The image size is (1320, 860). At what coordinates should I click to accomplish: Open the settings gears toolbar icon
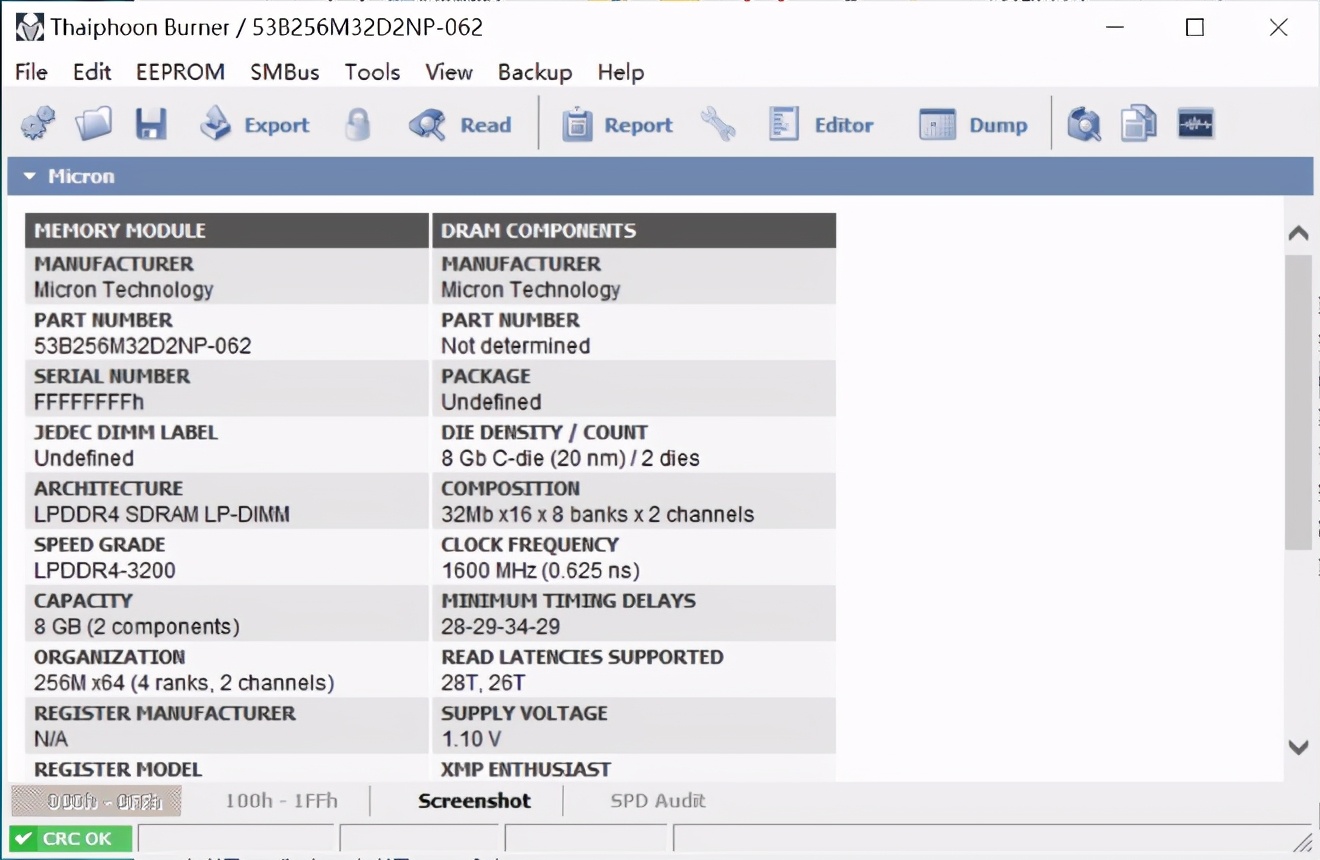point(38,124)
